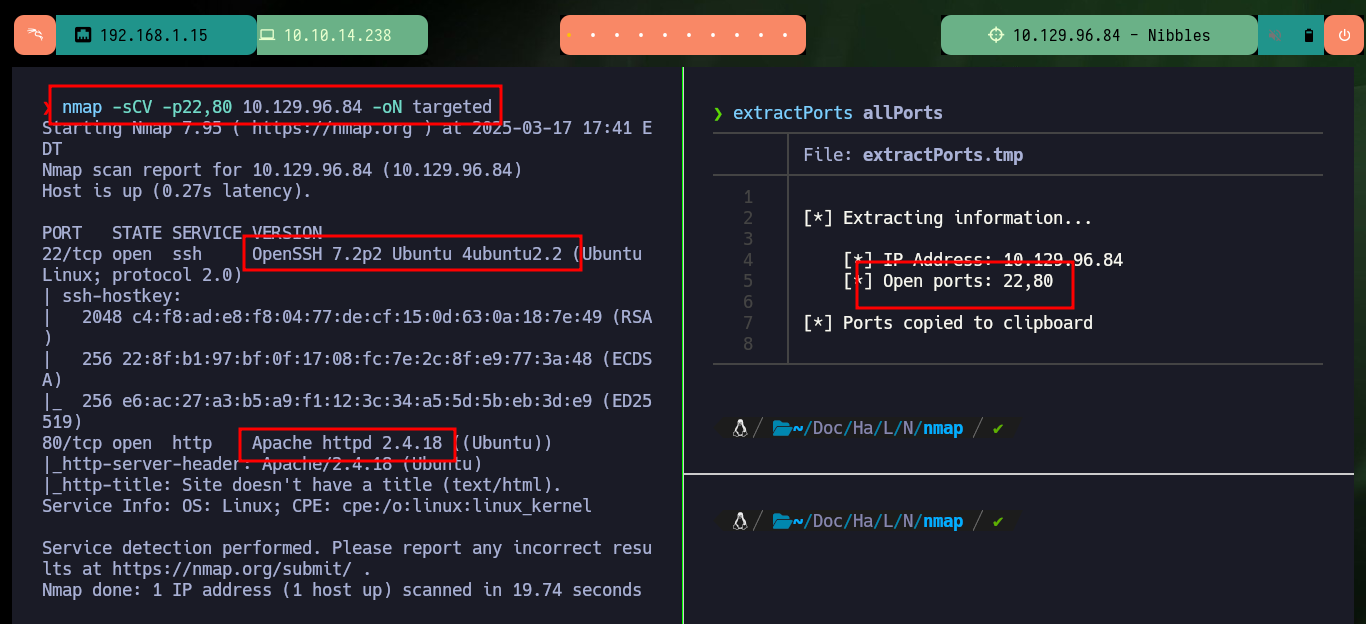Click the laptop VPN icon beside 10.10.14.238
The image size is (1366, 624).
click(x=267, y=35)
